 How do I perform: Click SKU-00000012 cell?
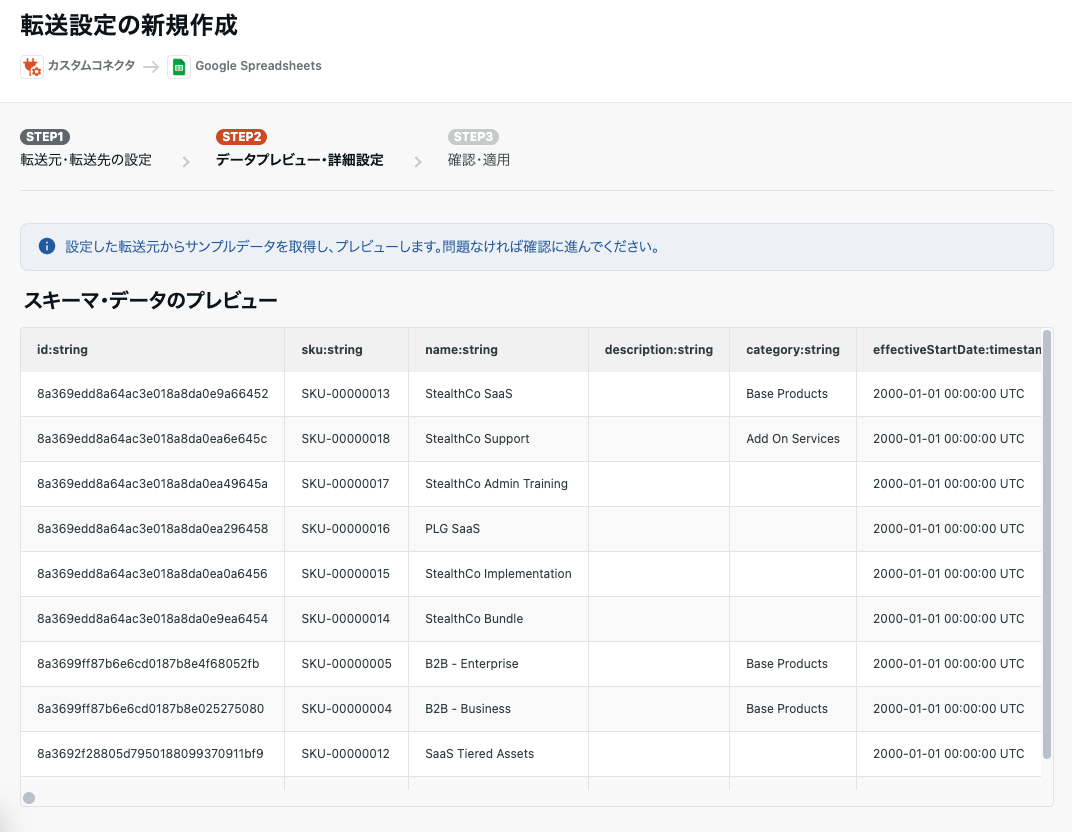(x=345, y=754)
